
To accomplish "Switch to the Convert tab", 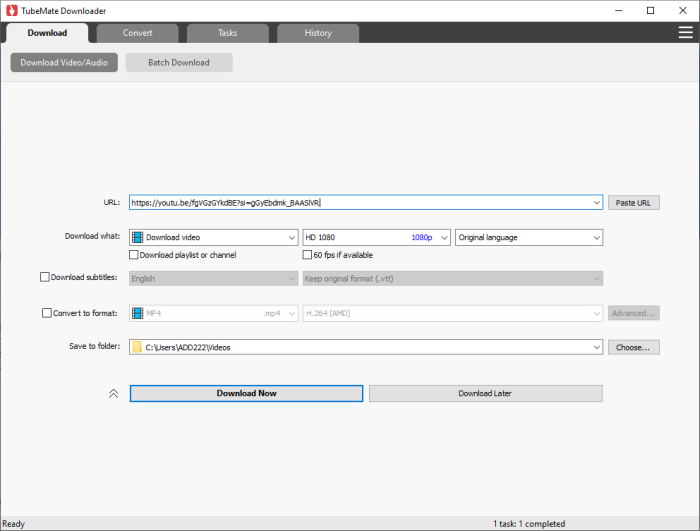I will click(138, 33).
